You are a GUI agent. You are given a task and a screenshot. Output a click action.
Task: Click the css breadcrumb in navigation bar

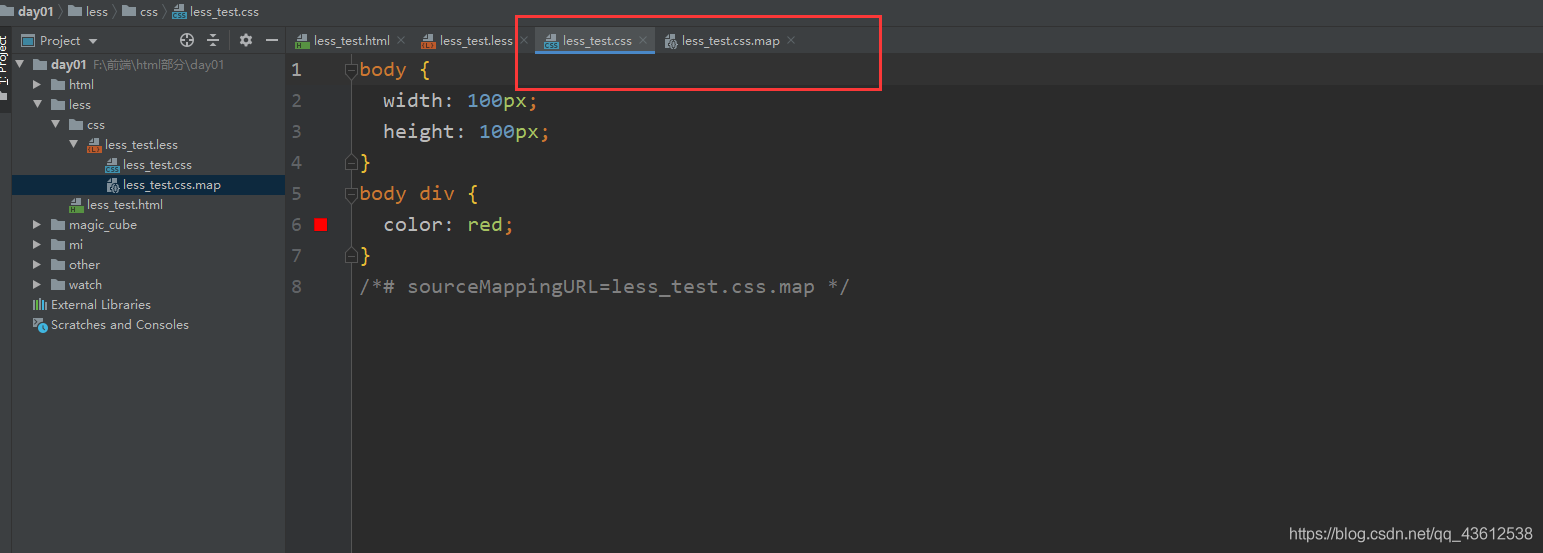pyautogui.click(x=149, y=12)
